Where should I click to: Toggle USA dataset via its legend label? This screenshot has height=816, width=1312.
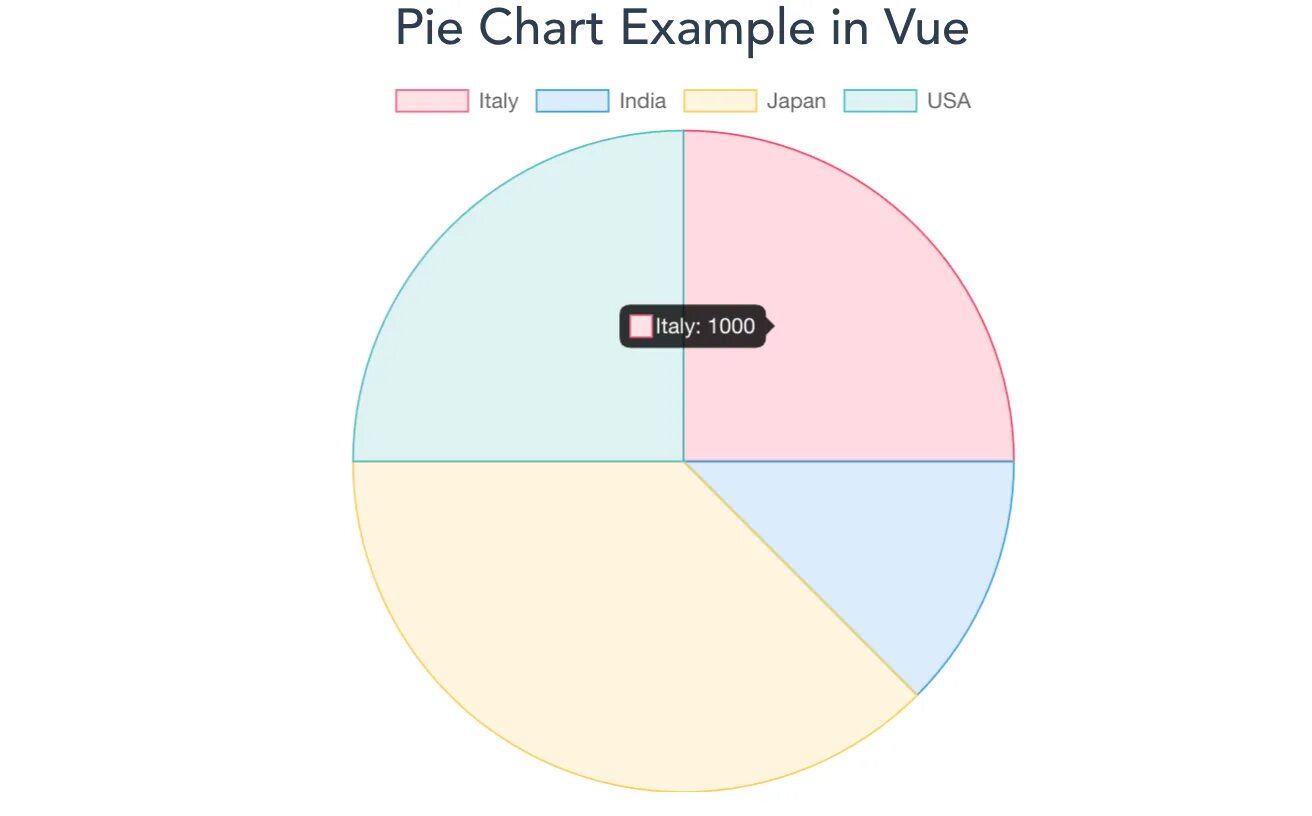click(x=949, y=101)
